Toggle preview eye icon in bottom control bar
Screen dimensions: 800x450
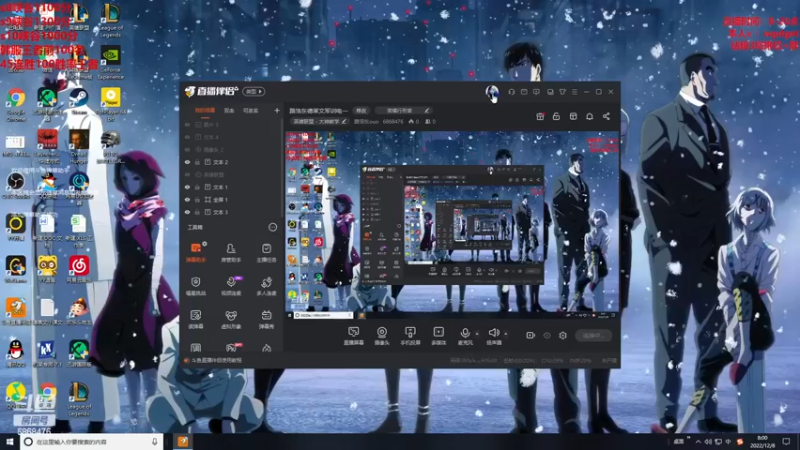point(547,335)
